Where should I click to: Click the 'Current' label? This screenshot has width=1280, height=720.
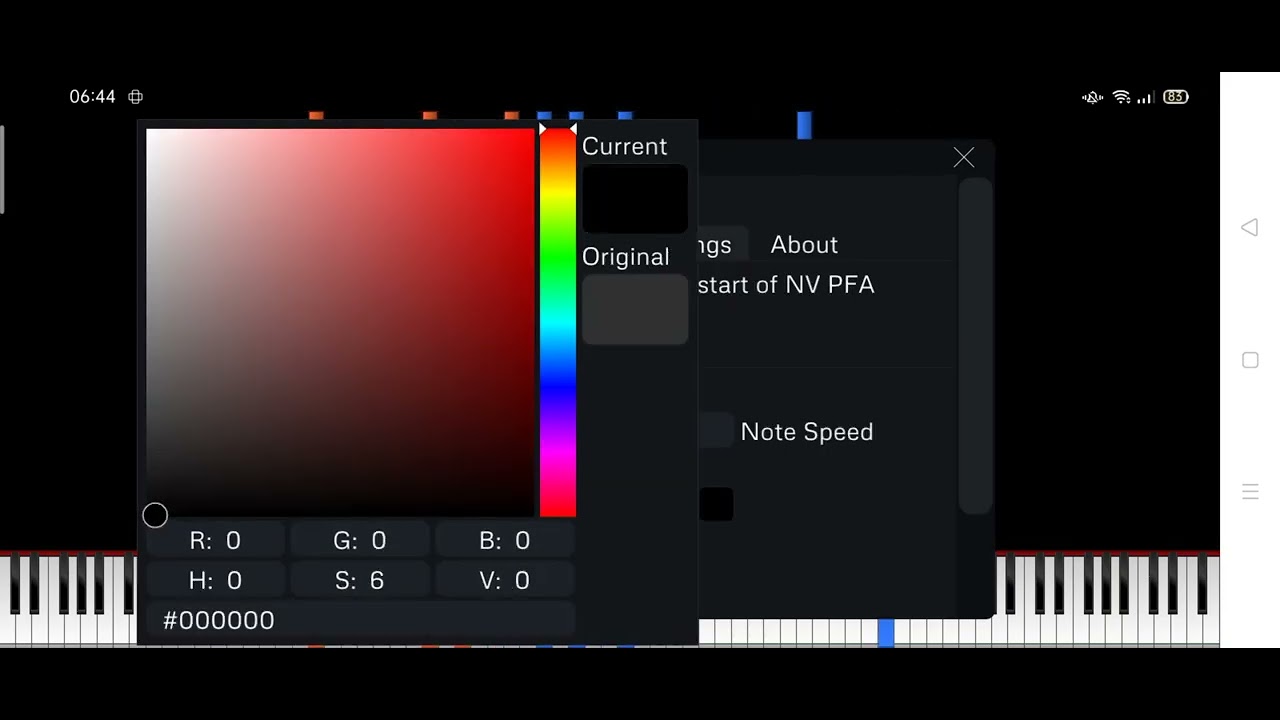click(624, 146)
